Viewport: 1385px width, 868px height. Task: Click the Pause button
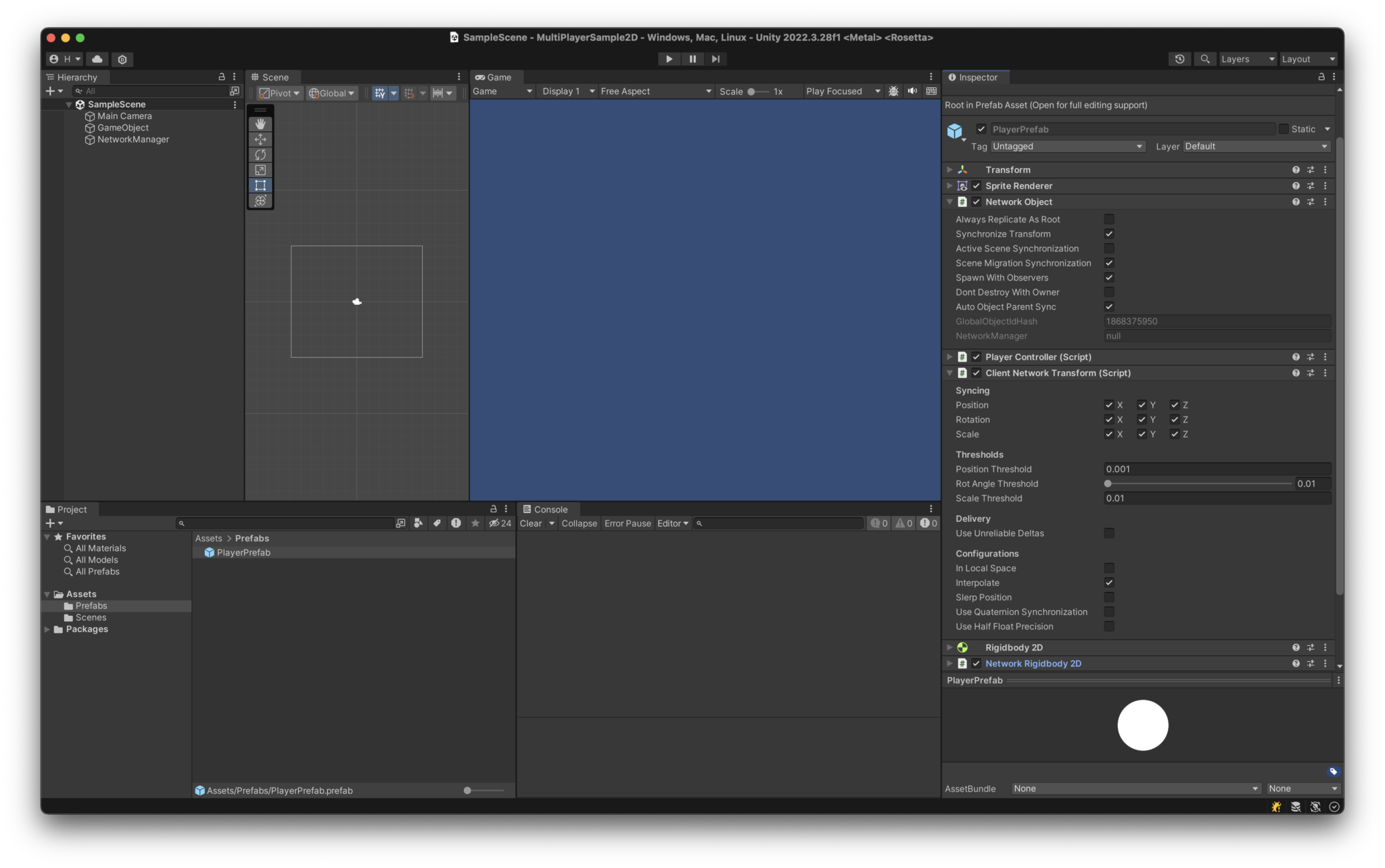(692, 59)
